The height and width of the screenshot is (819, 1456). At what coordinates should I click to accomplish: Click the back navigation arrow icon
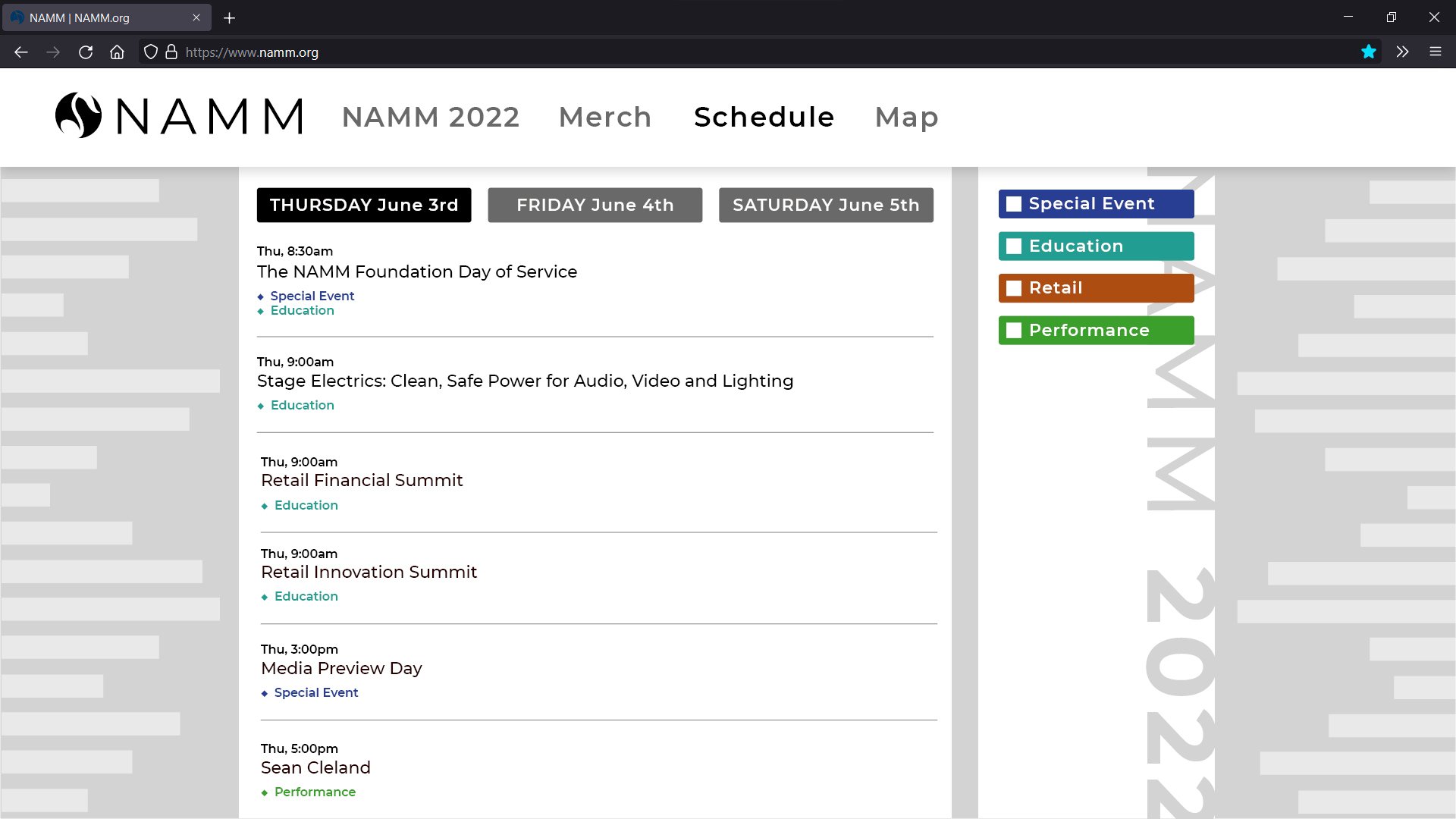(x=20, y=52)
